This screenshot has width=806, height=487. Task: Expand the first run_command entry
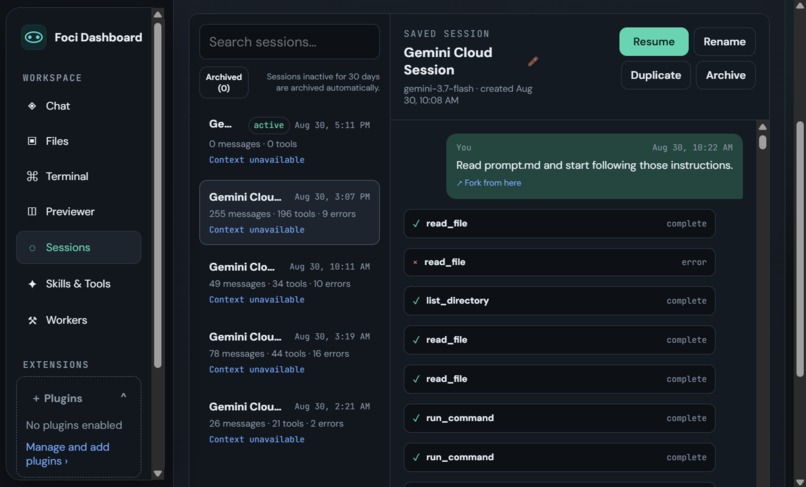[559, 418]
